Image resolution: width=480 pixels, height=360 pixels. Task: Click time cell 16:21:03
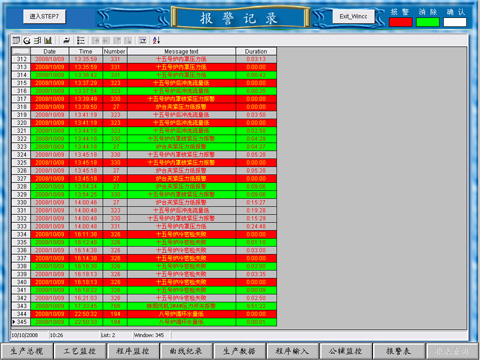click(x=86, y=298)
